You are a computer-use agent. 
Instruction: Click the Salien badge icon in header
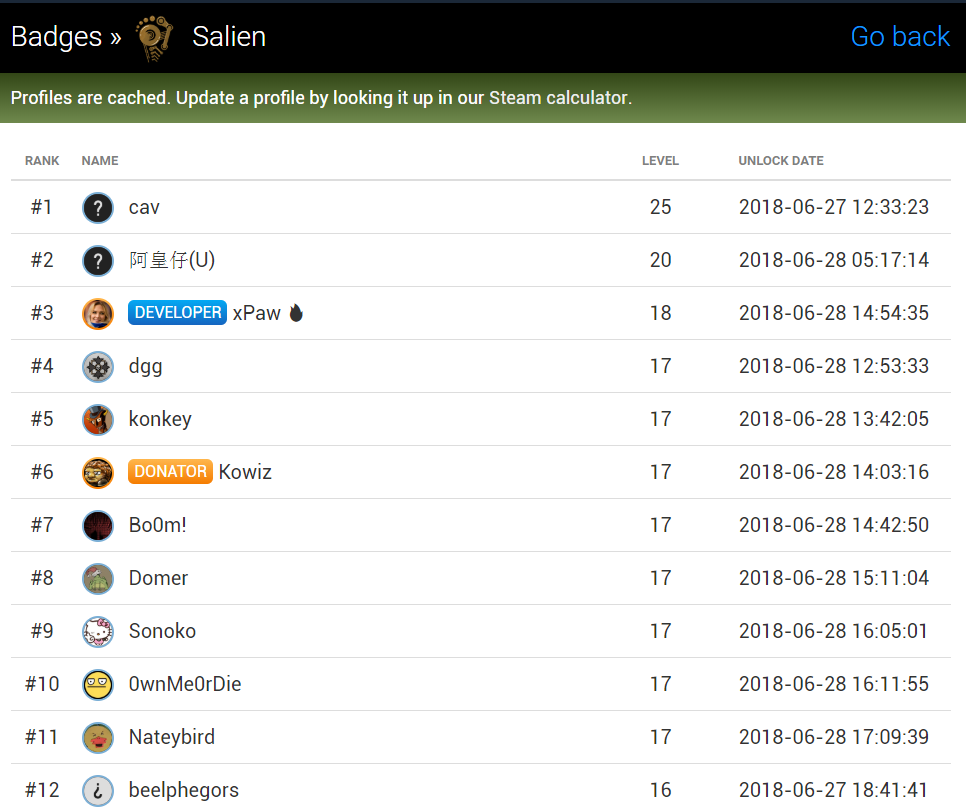coord(154,38)
